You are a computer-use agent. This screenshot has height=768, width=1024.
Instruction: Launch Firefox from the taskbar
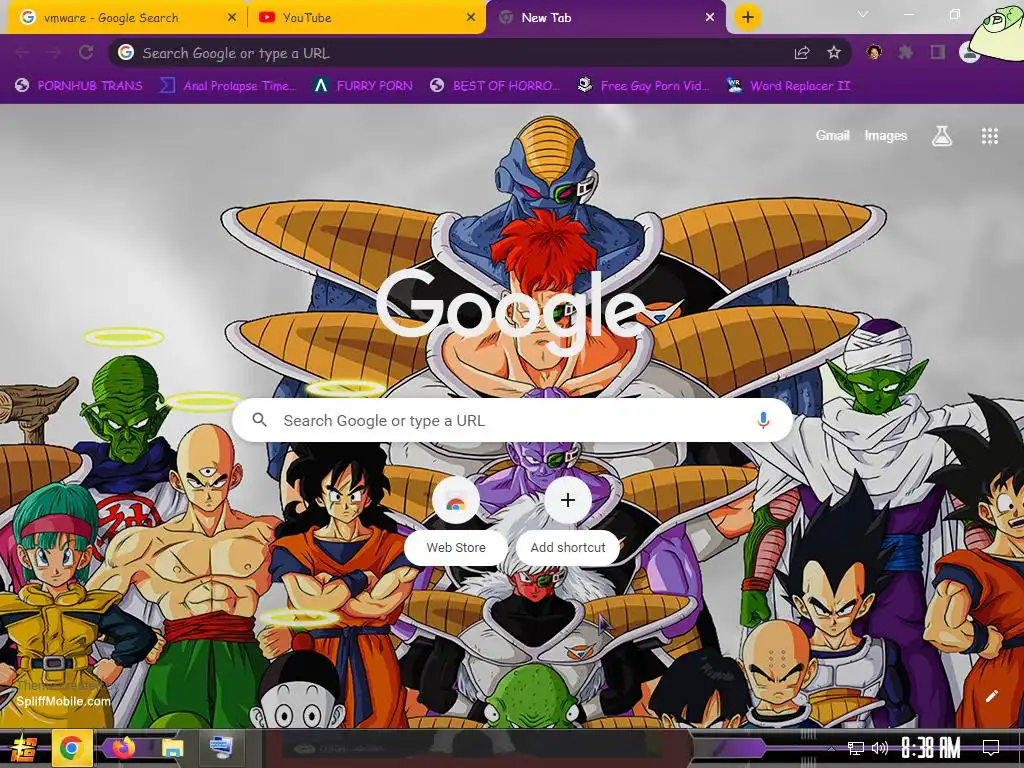(122, 748)
